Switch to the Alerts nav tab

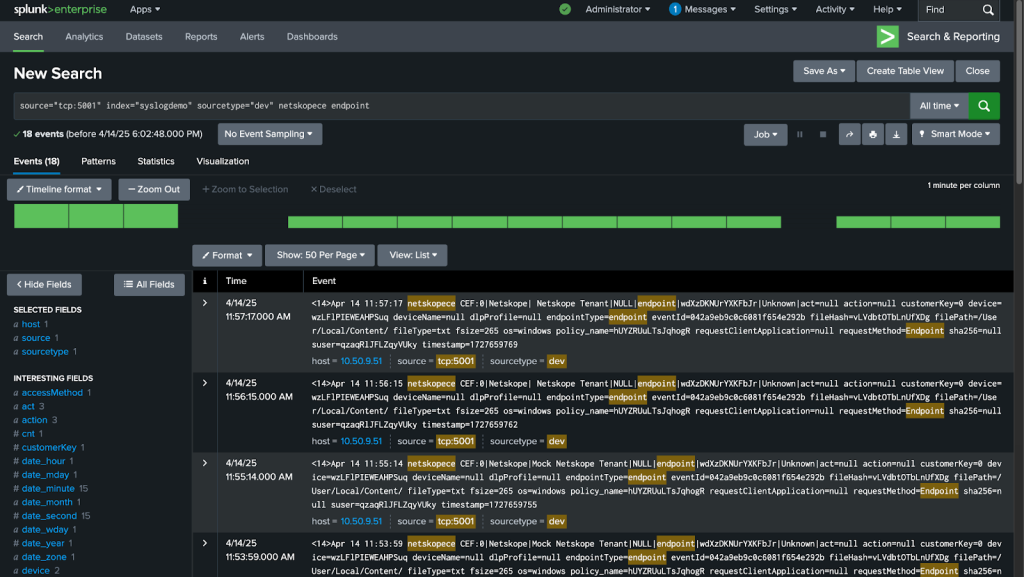pos(252,37)
